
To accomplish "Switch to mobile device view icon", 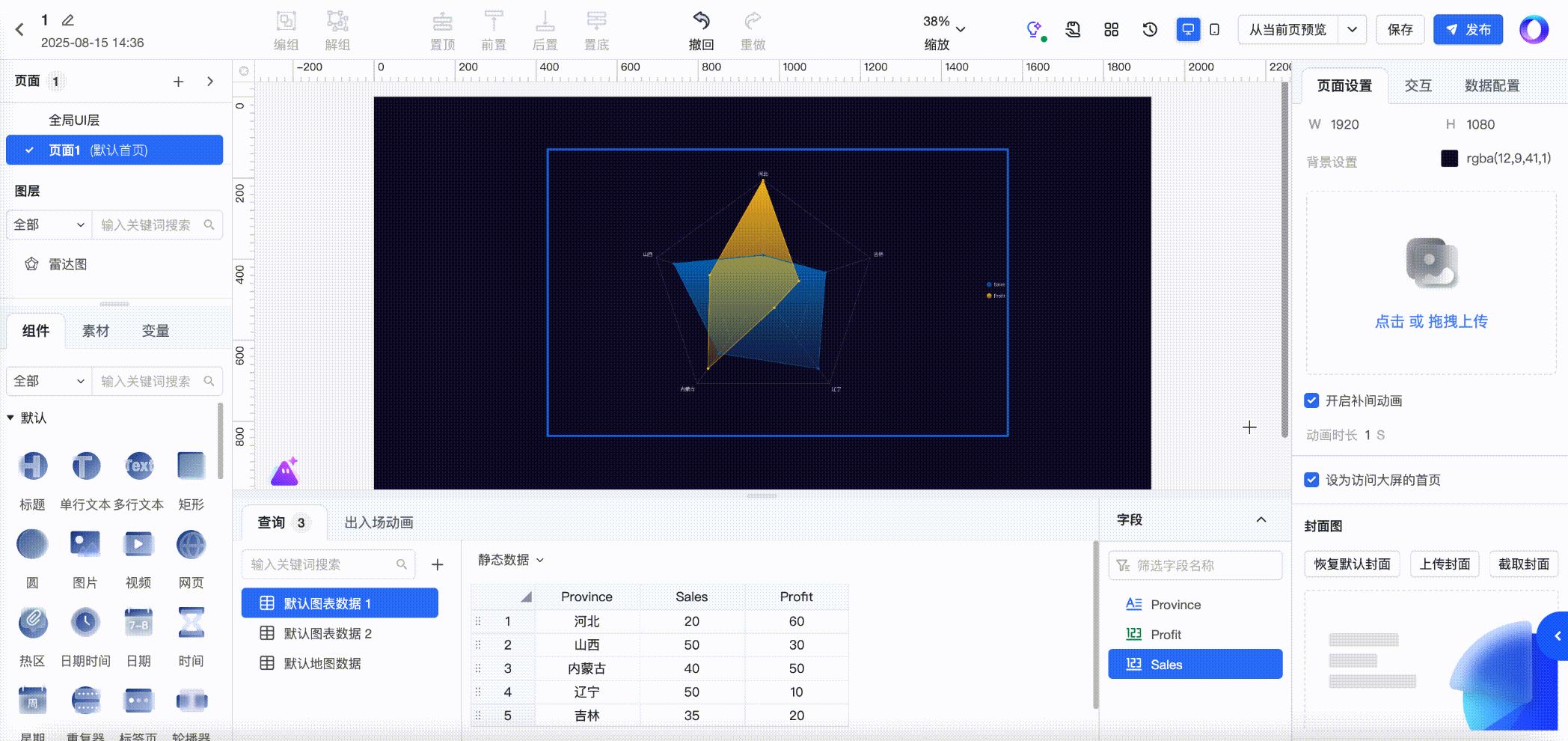I will tap(1214, 30).
